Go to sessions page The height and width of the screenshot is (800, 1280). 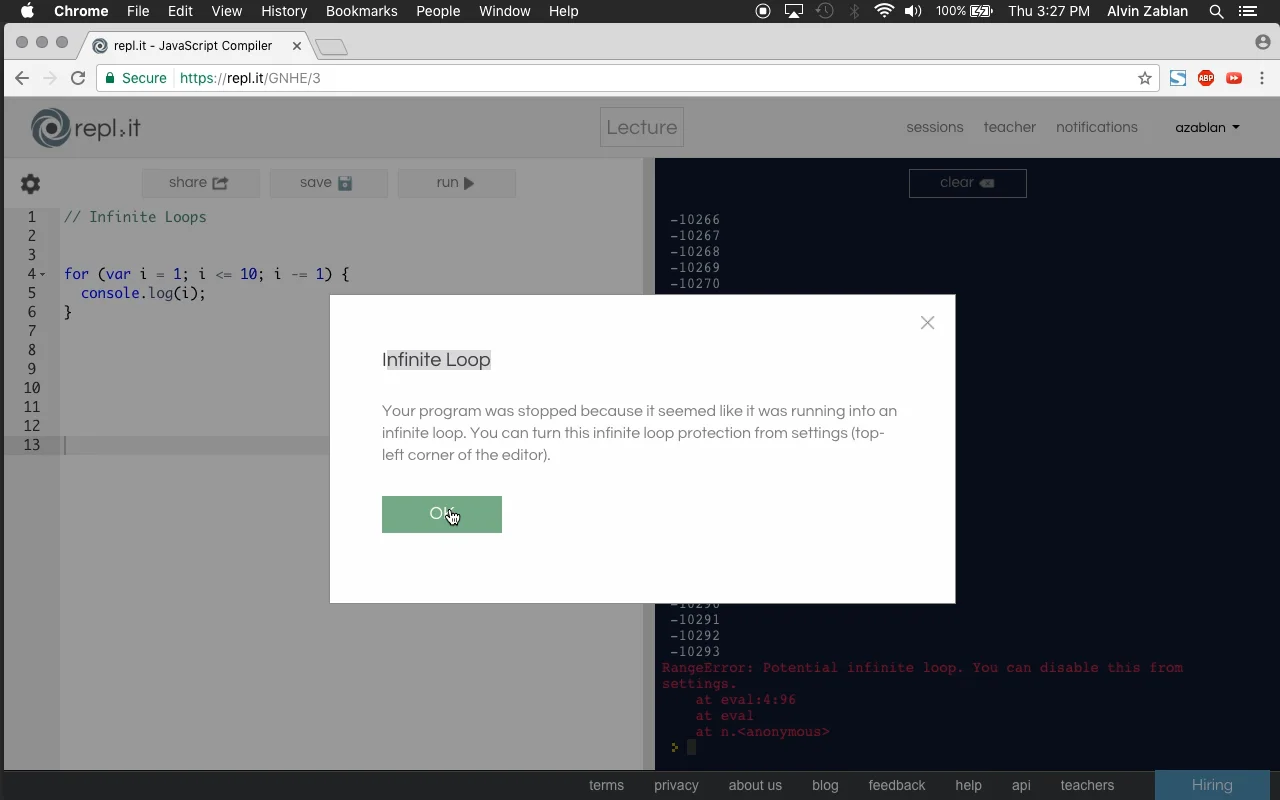tap(934, 127)
